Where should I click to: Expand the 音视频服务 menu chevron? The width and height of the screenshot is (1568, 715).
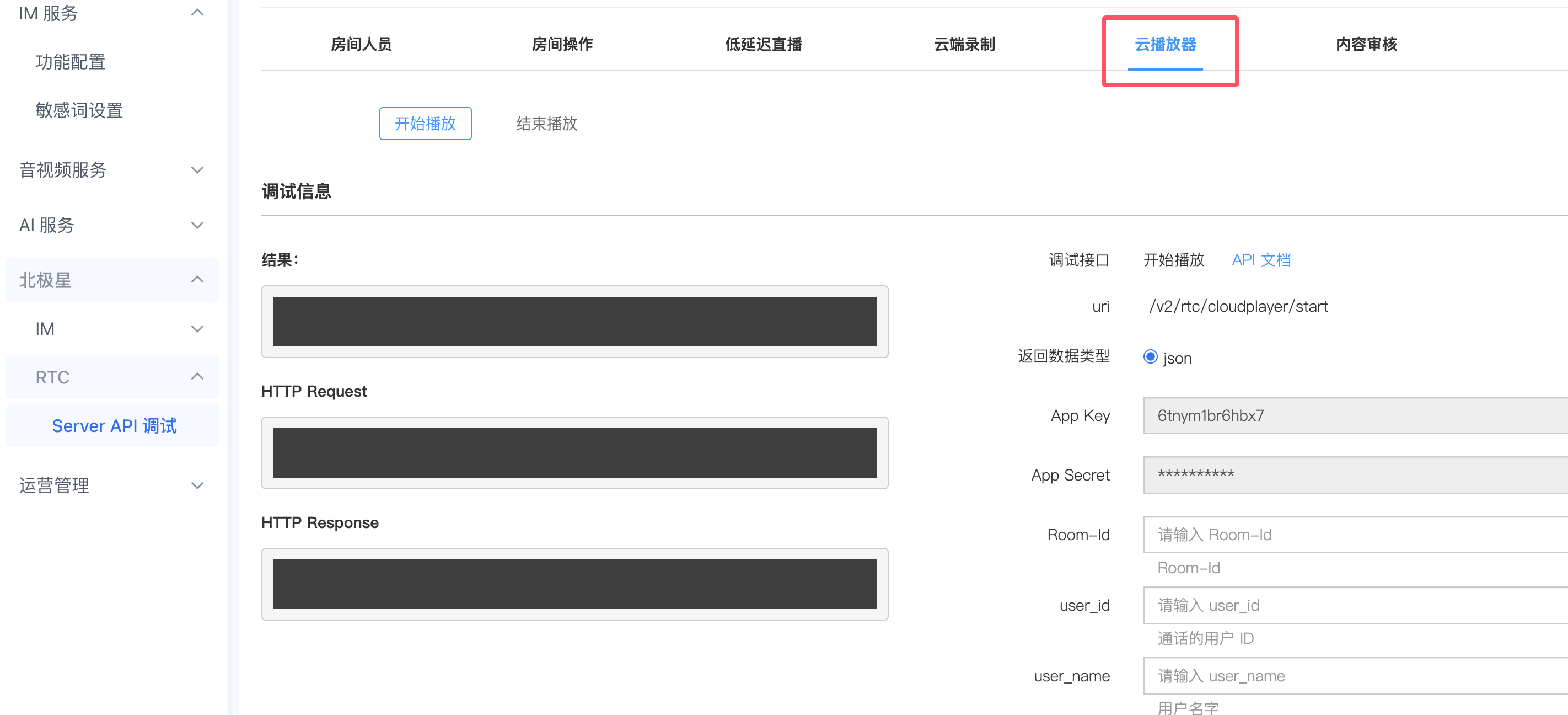pyautogui.click(x=197, y=170)
